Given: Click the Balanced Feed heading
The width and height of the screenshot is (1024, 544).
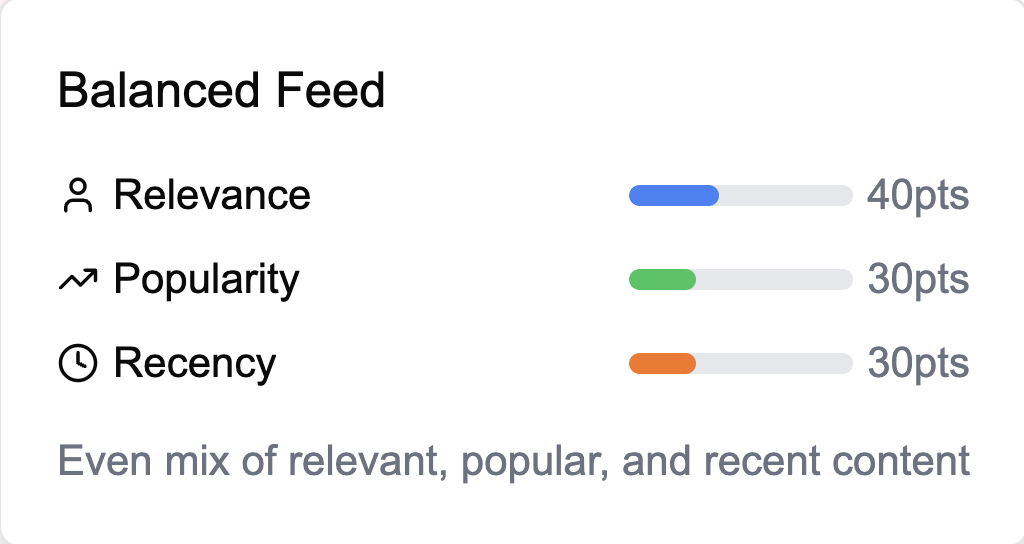Looking at the screenshot, I should [x=221, y=92].
